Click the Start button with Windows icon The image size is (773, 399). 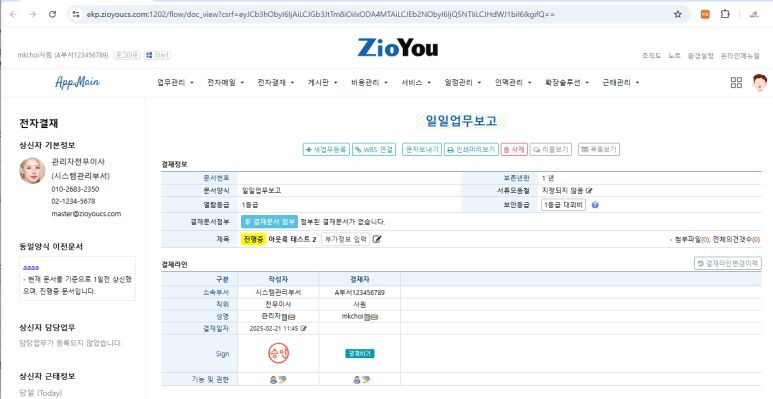(x=158, y=55)
